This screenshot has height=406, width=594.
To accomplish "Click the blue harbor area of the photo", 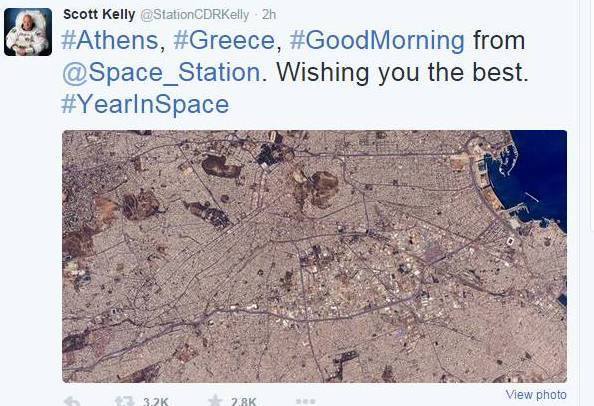I will [538, 174].
